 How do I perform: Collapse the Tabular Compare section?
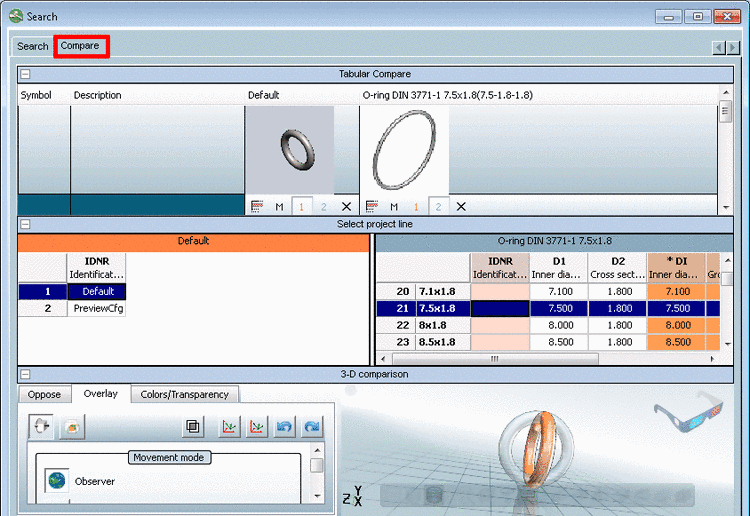[x=25, y=74]
